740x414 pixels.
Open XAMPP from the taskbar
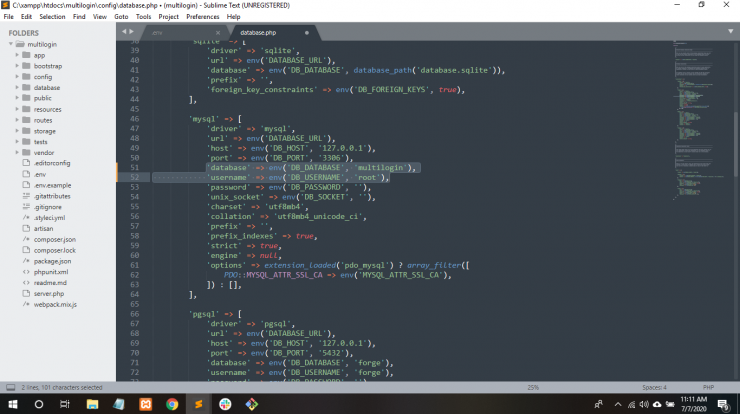tap(145, 405)
